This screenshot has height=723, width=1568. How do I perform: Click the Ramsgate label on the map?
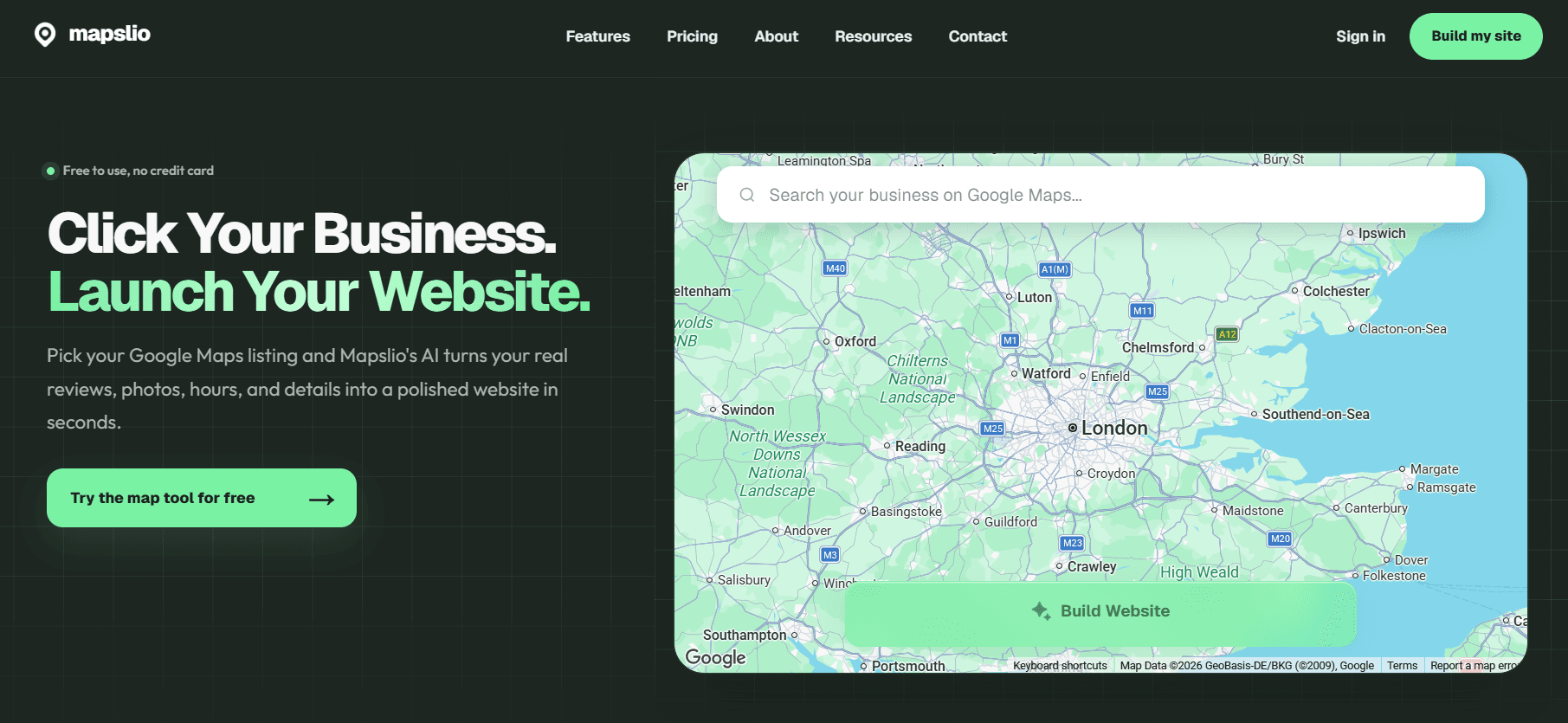point(1446,487)
